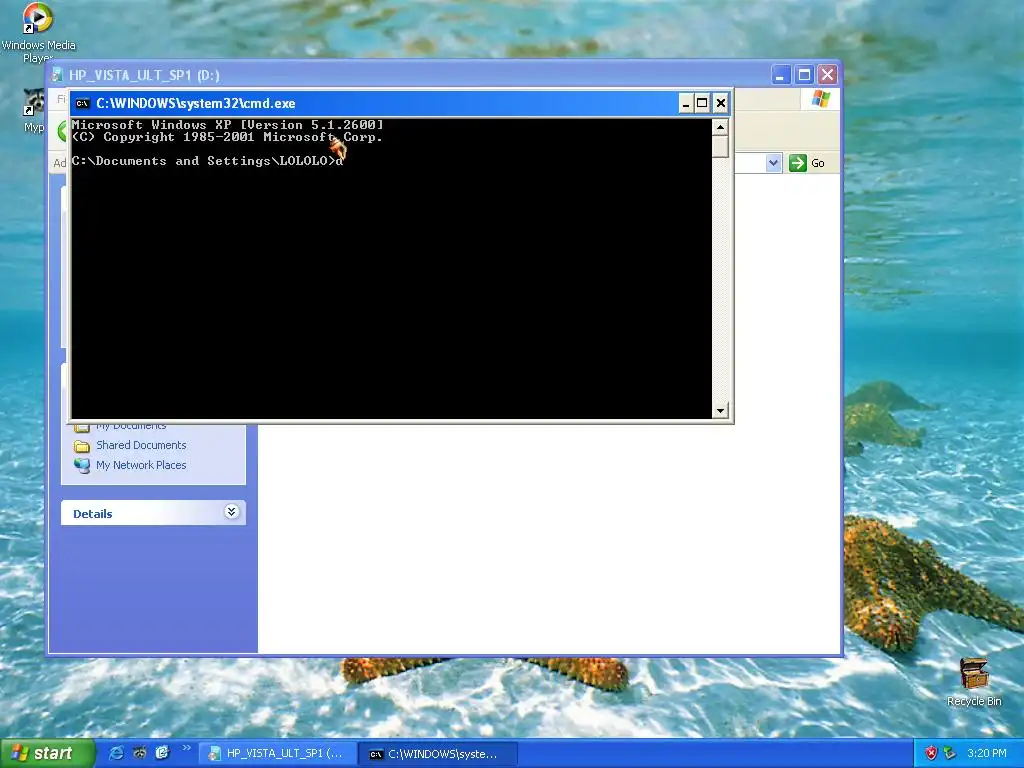The height and width of the screenshot is (768, 1024).
Task: Click the cmd scrollbar thumb
Action: click(720, 146)
